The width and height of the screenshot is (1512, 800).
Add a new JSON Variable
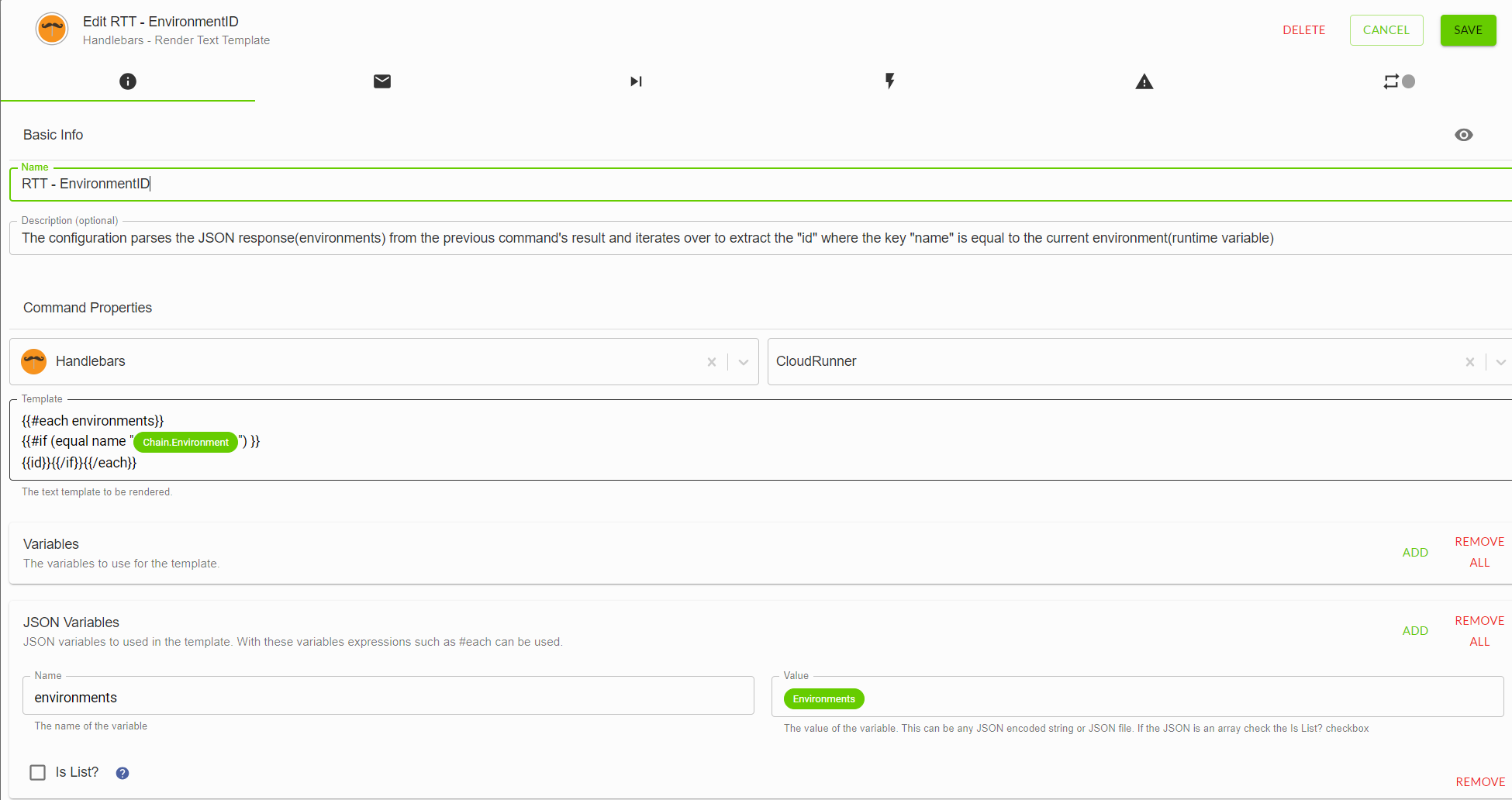1415,631
